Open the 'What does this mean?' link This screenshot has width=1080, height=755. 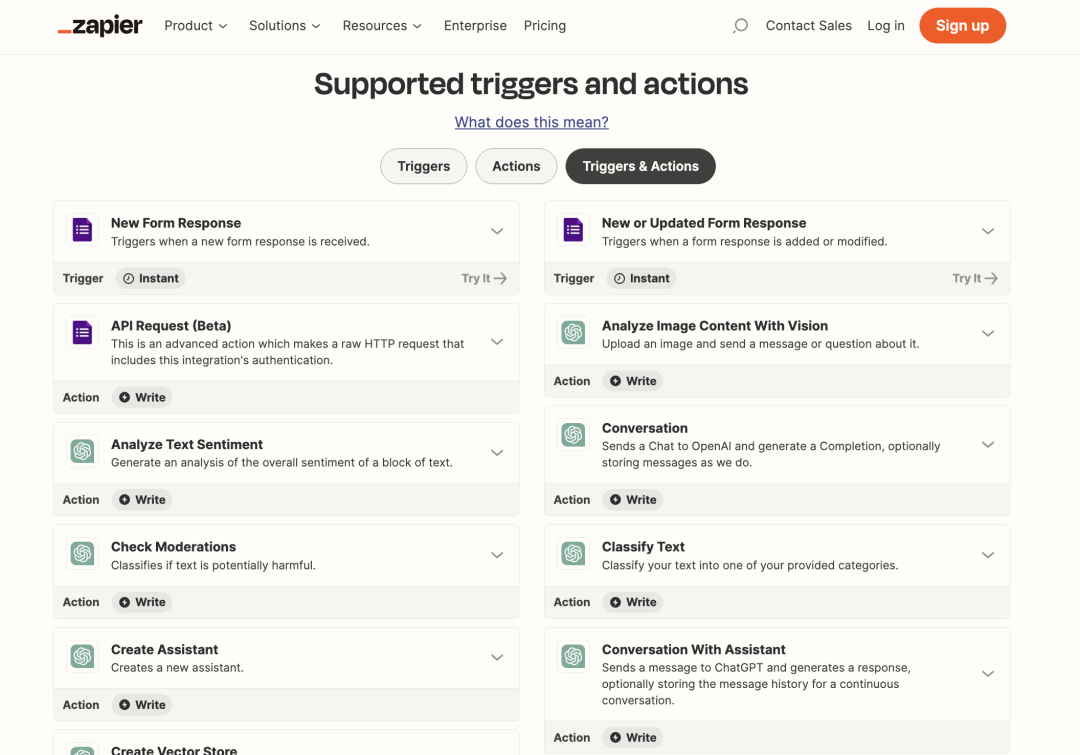[x=532, y=122]
